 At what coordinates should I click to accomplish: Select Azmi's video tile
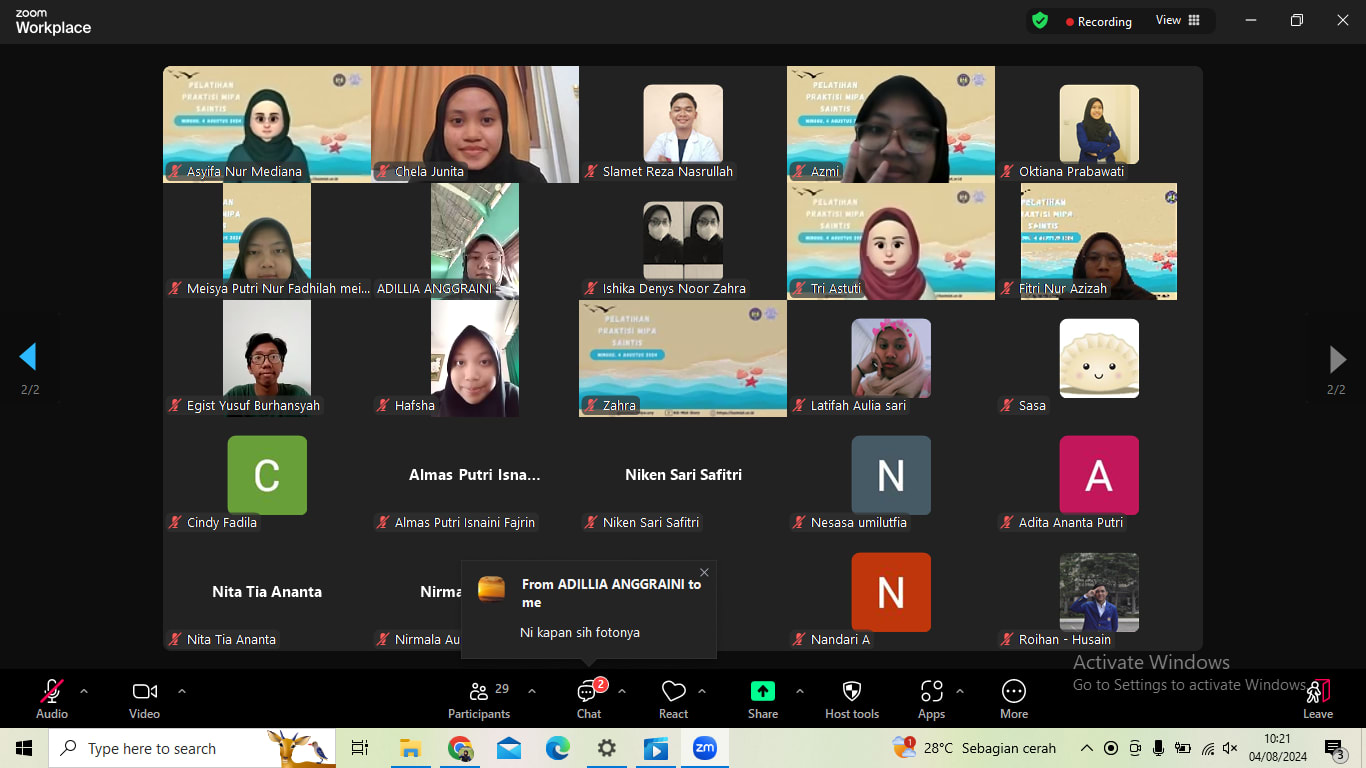pos(891,124)
